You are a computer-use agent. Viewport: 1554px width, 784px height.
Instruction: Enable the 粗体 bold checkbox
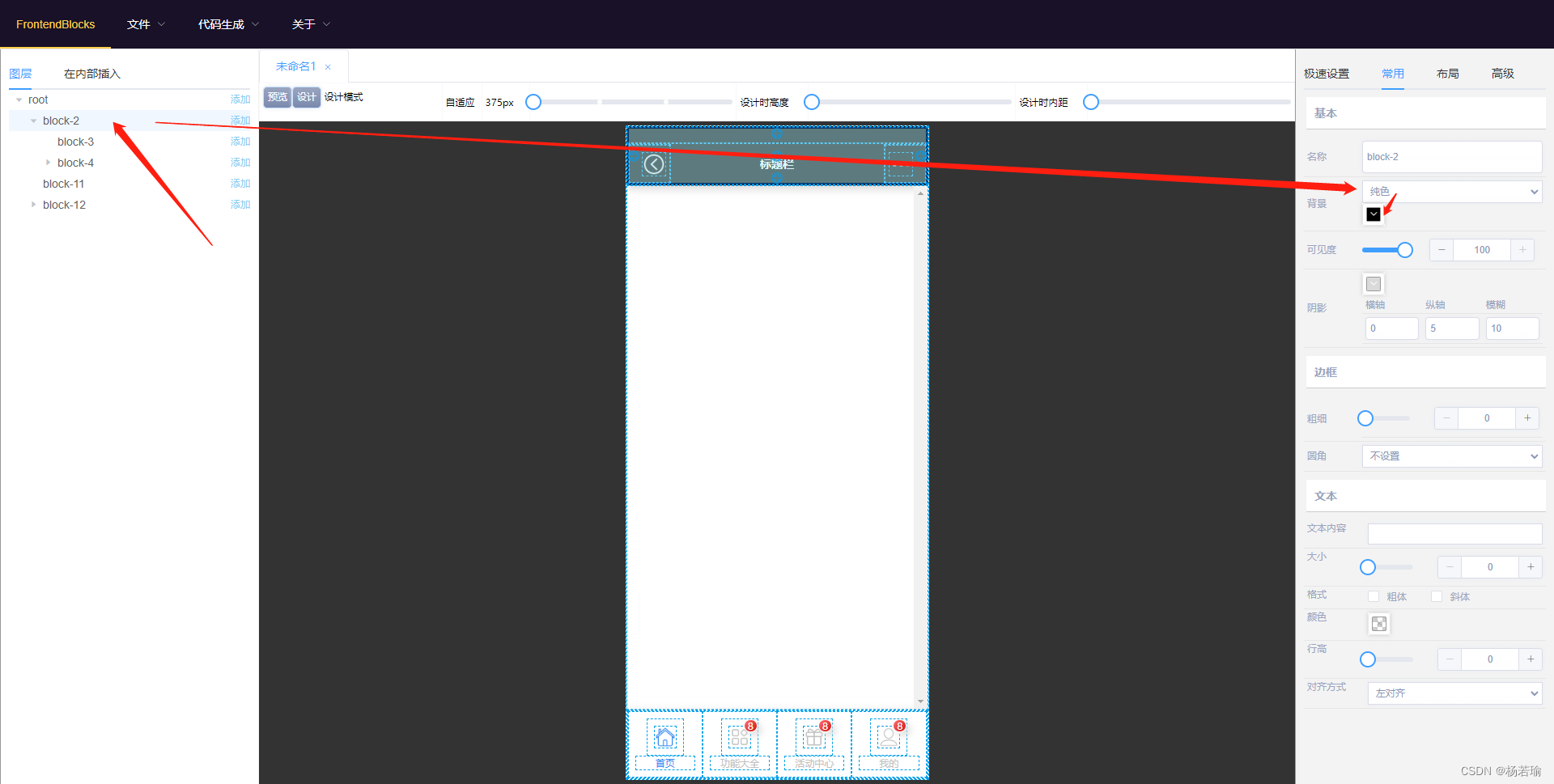coord(1374,596)
